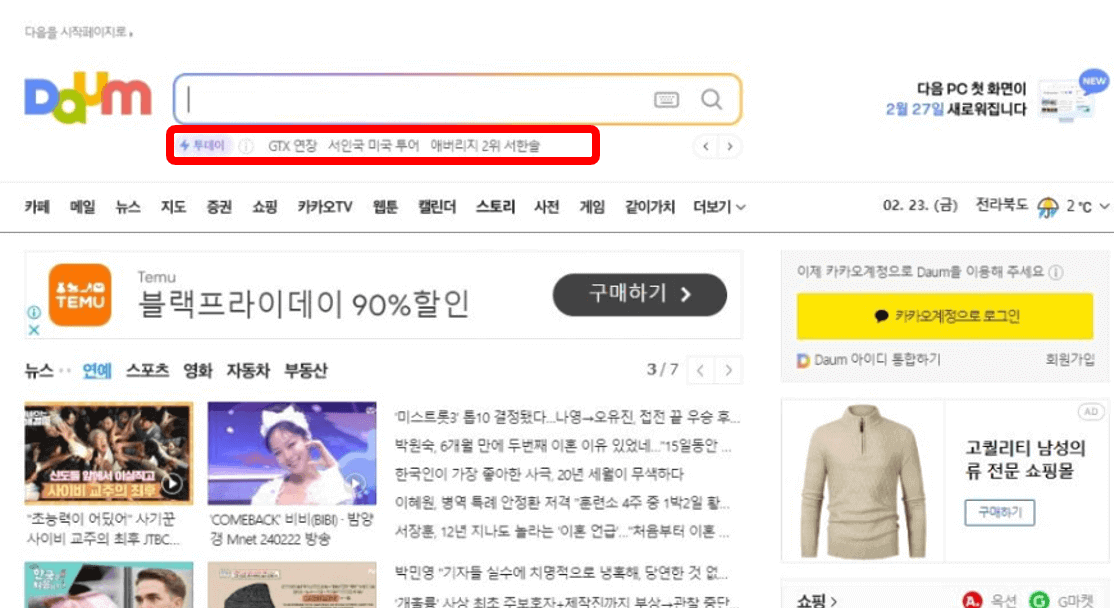Click the Daum logo
1114x608 pixels.
86,98
